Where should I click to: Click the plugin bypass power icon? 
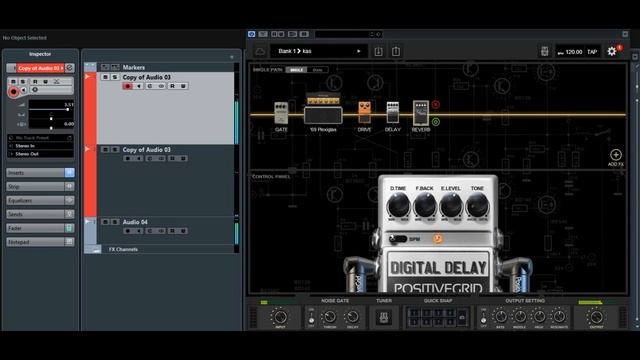coord(251,34)
